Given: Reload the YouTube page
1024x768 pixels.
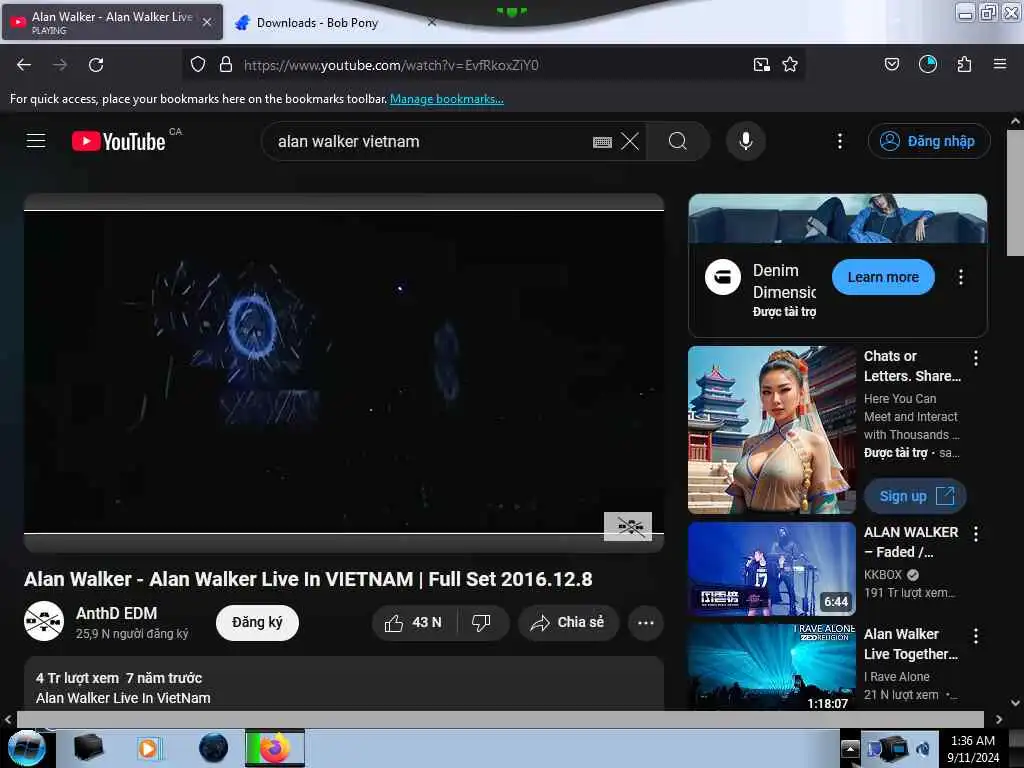Looking at the screenshot, I should 96,65.
